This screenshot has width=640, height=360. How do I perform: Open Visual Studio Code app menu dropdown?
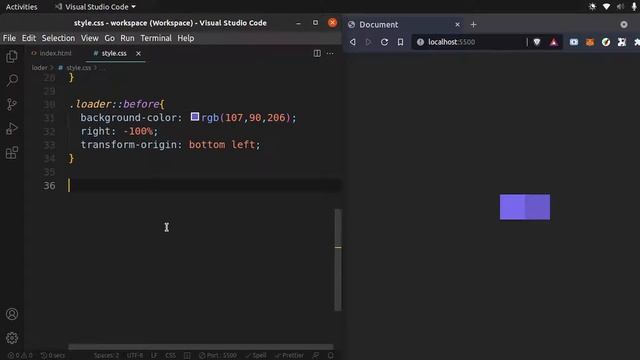click(96, 7)
